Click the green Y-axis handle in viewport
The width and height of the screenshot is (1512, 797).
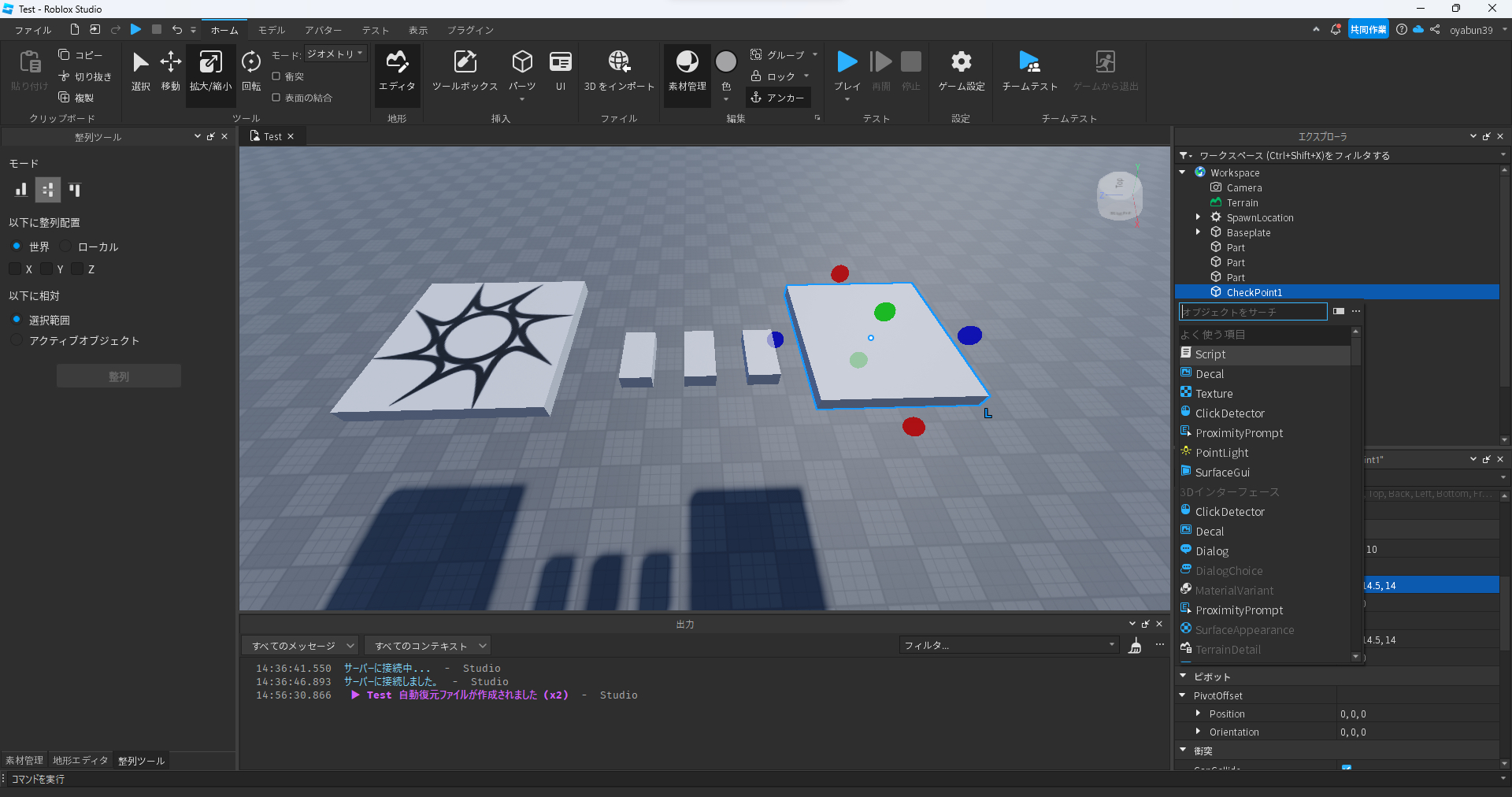[x=885, y=312]
